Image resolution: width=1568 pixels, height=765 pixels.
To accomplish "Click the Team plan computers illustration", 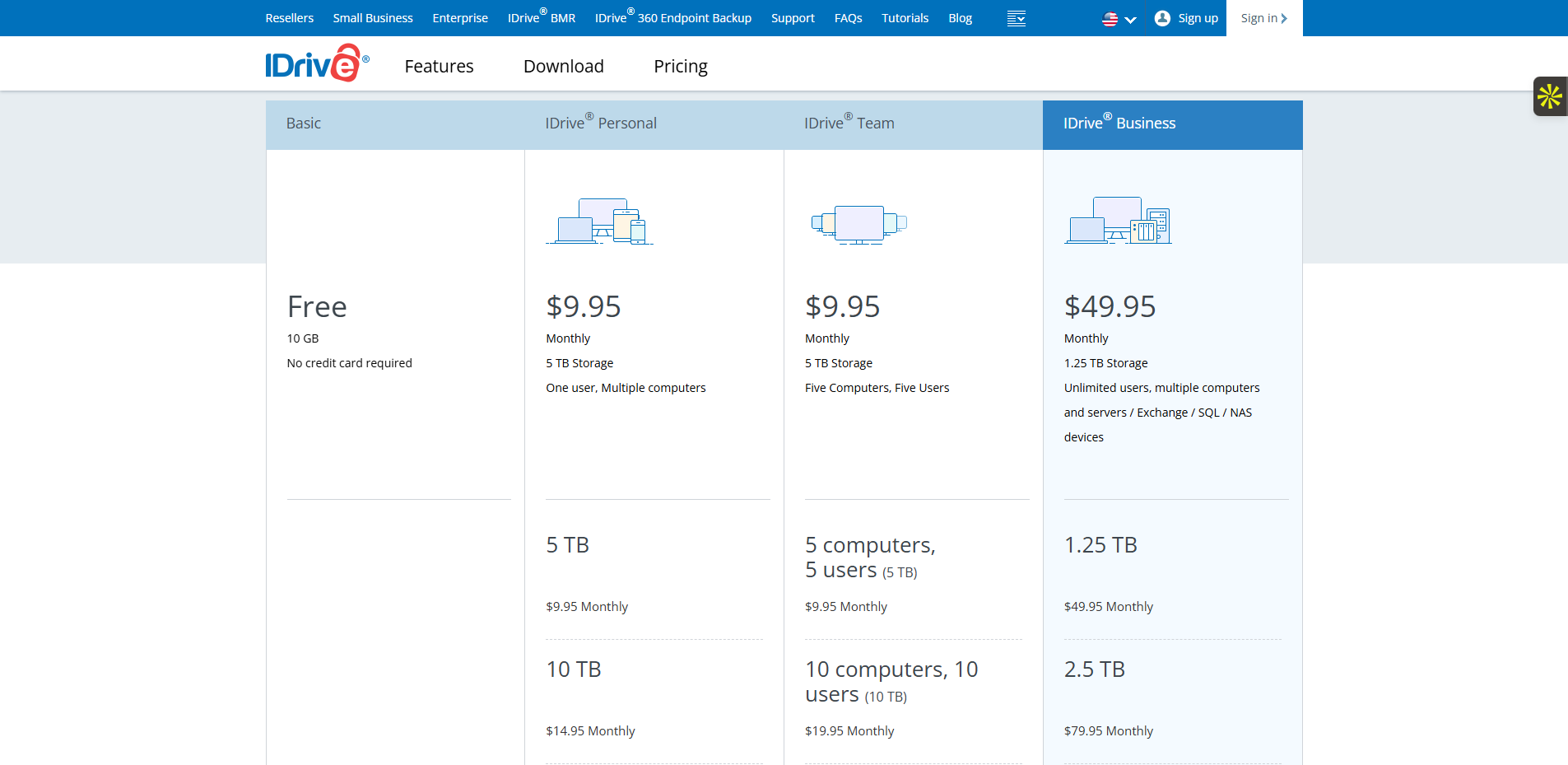I will point(858,224).
